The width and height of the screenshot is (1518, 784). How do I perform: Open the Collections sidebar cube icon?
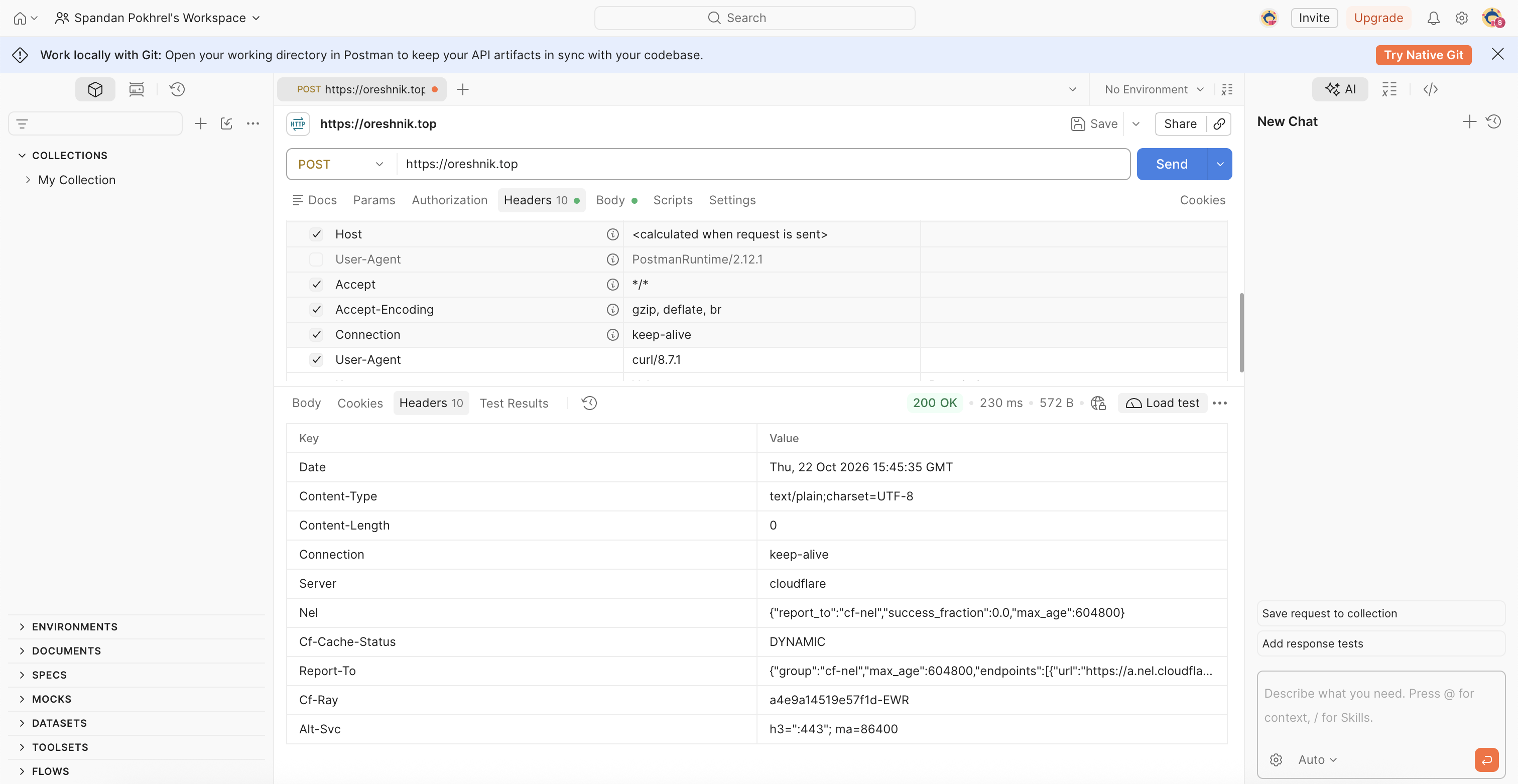(95, 89)
